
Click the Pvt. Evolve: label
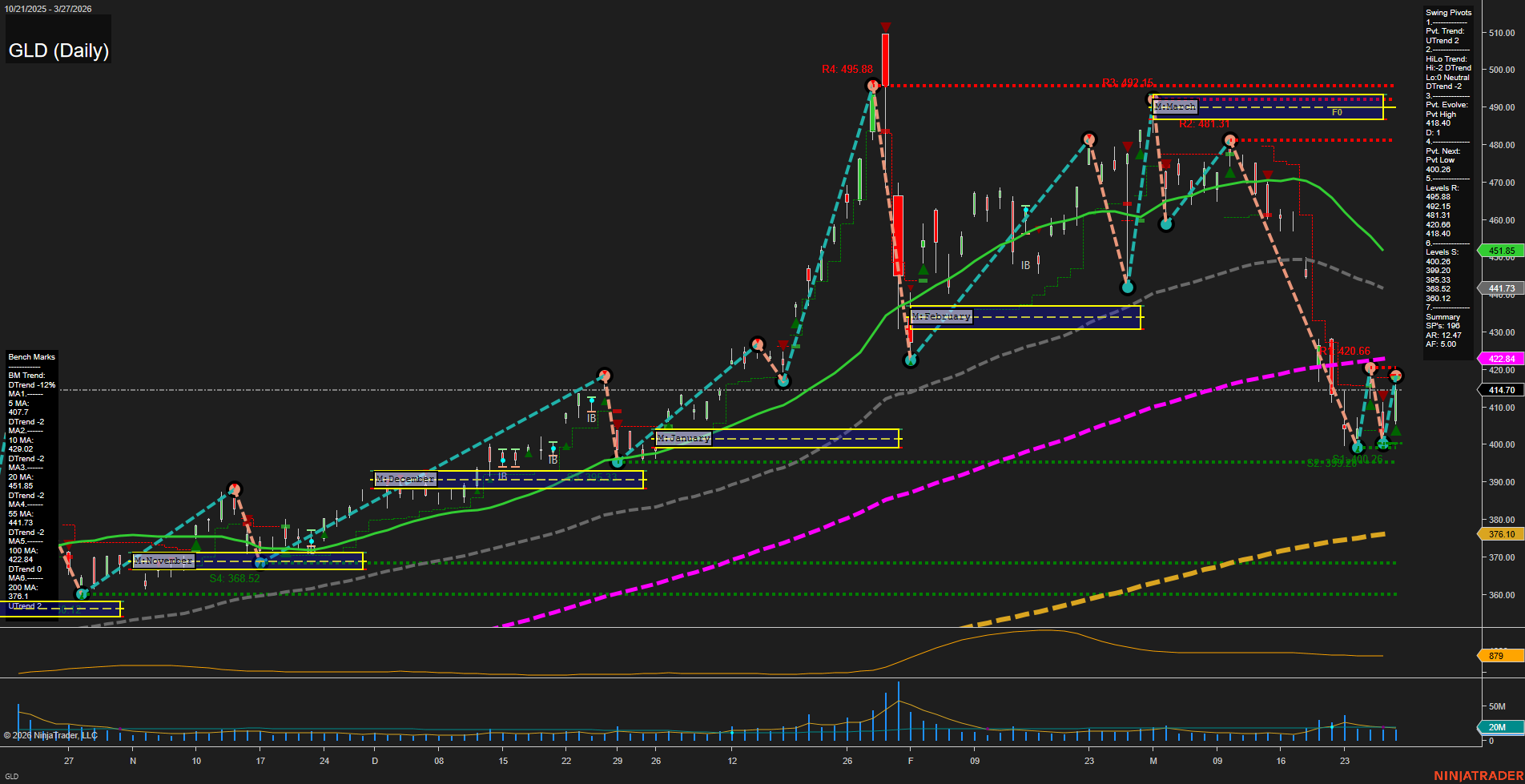coord(1447,105)
